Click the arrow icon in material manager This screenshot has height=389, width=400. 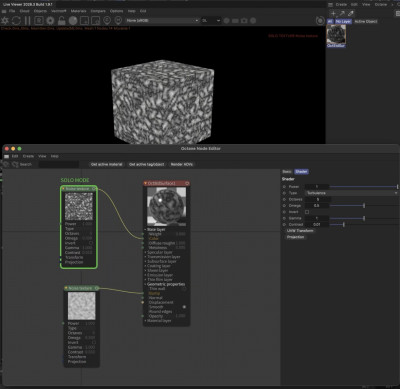pyautogui.click(x=342, y=13)
